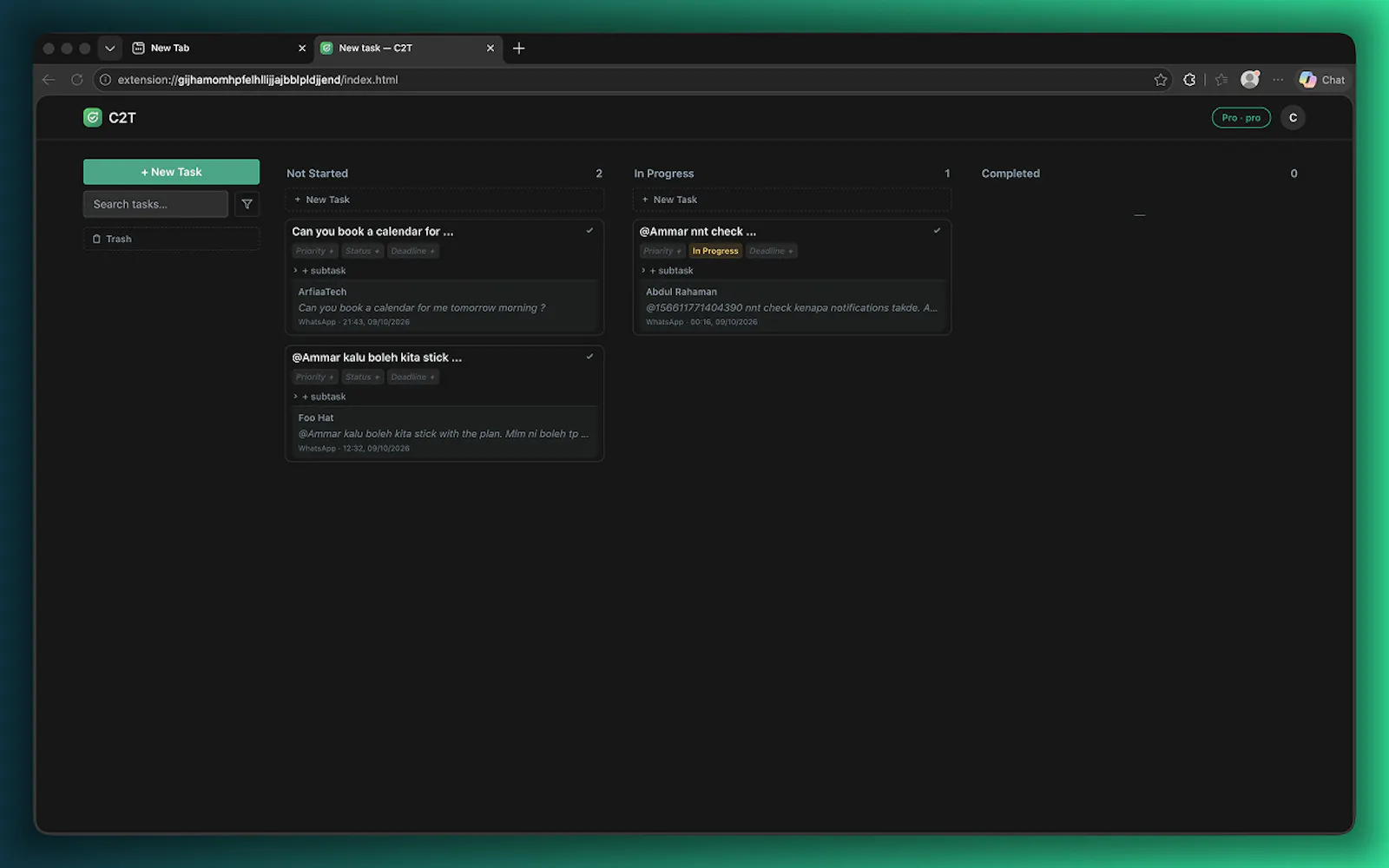
Task: View site information icon in address bar
Action: [105, 80]
